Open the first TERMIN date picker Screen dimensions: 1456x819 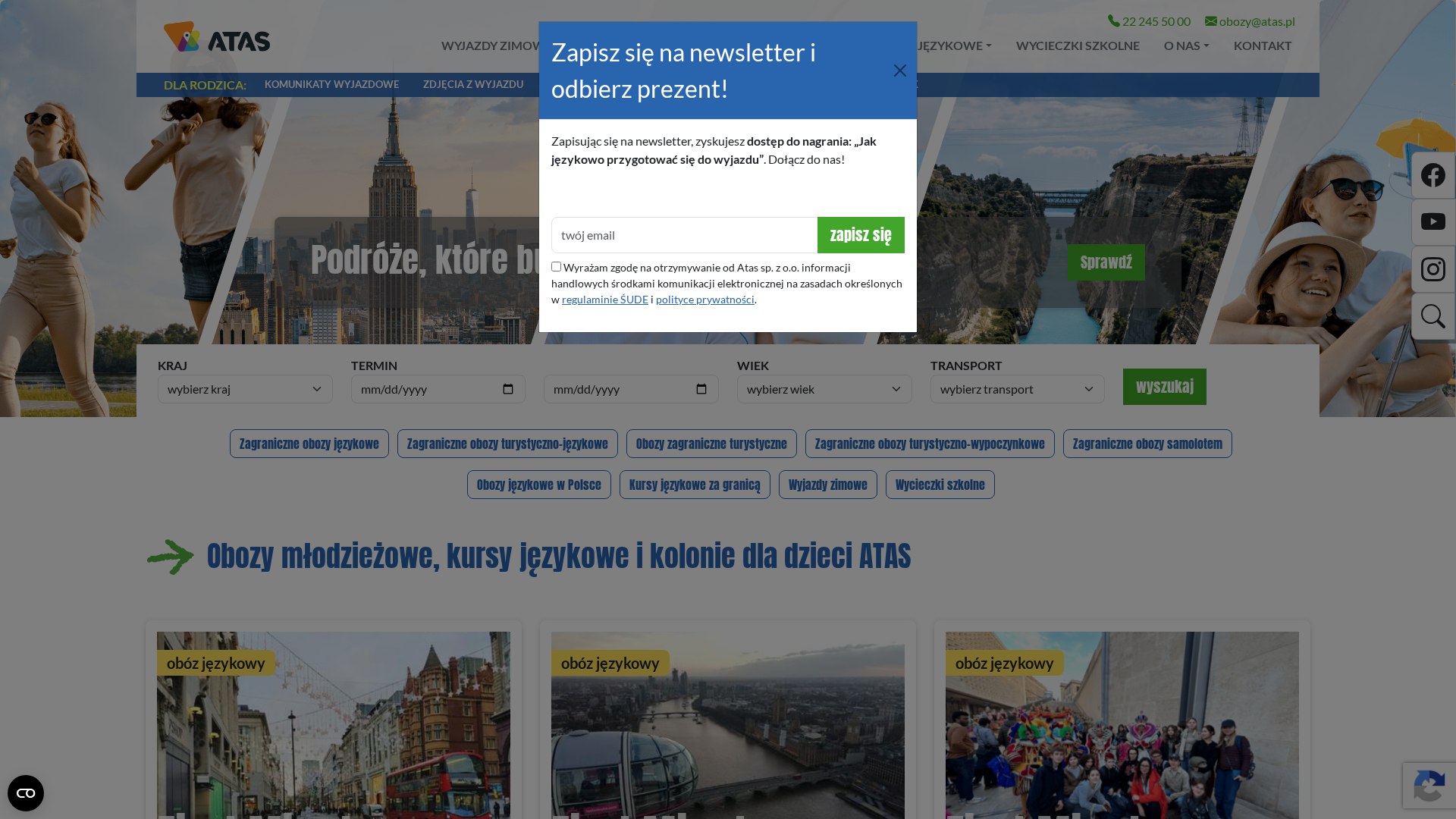point(508,389)
